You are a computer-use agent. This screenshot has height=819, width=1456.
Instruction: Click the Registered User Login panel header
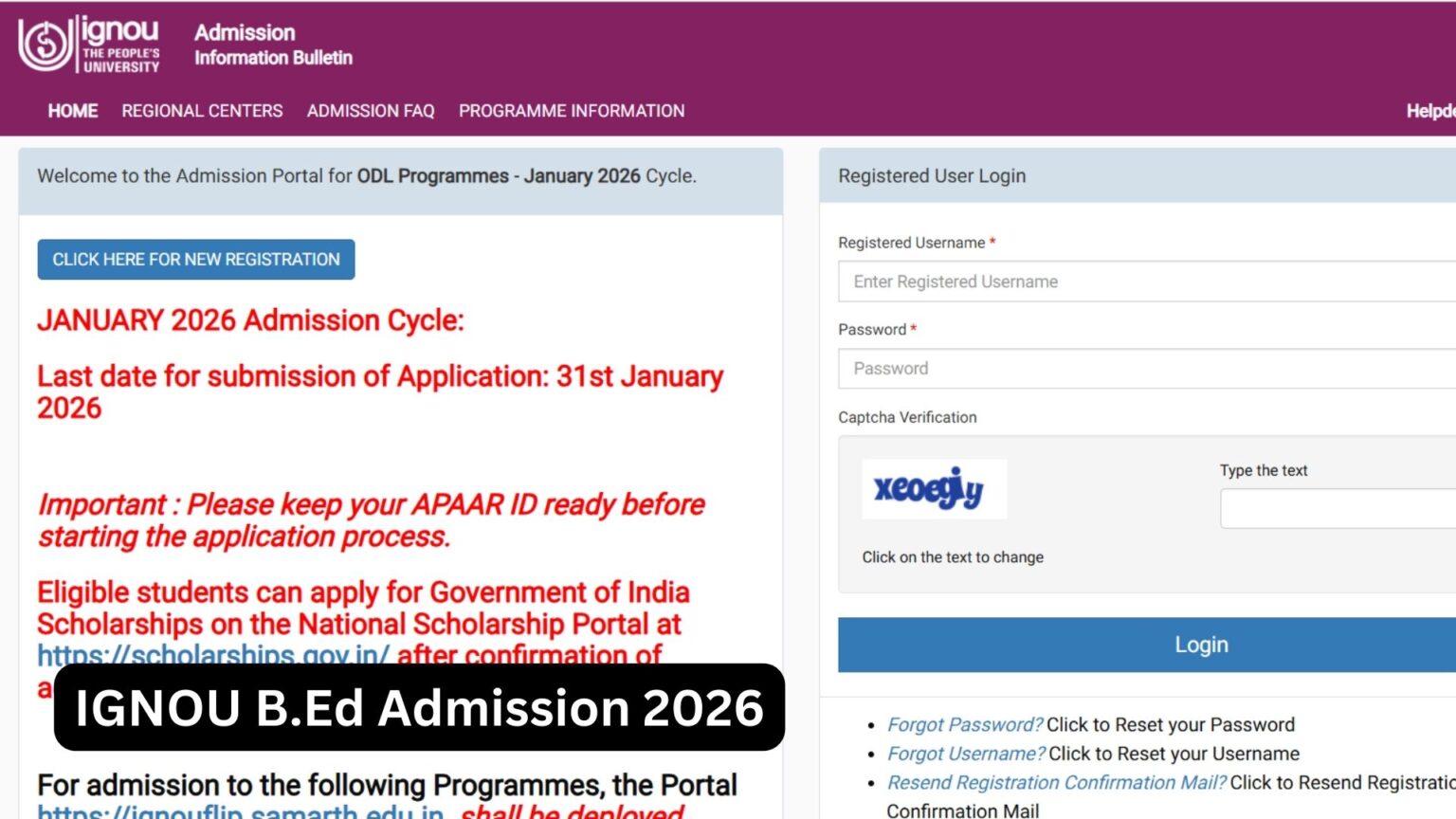(931, 175)
